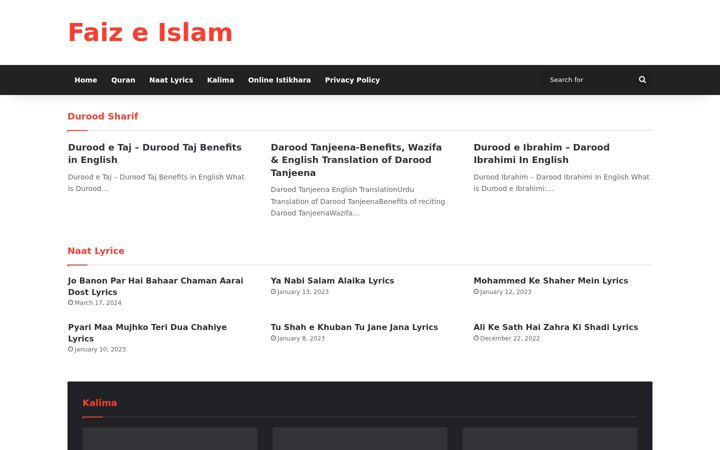Click the date January 12, 2023
Screen dimensions: 720x450
(x=506, y=292)
